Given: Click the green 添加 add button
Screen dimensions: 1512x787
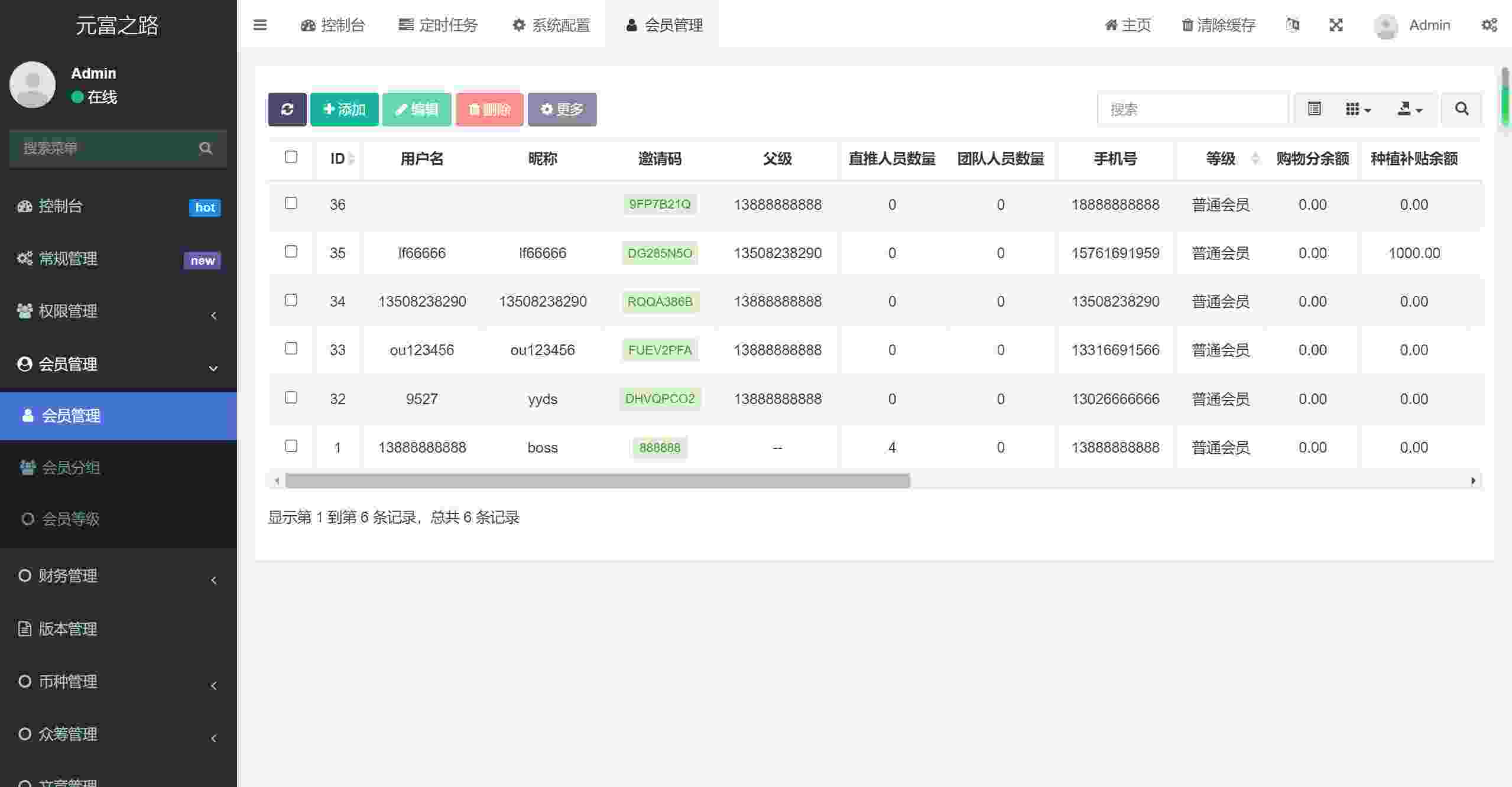Looking at the screenshot, I should click(345, 109).
